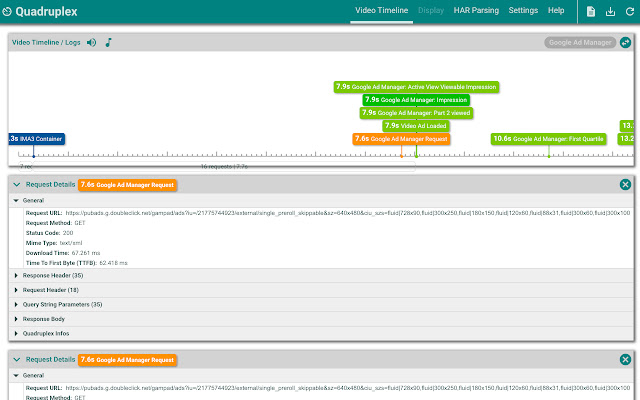Click the 'Video Timeline / Logs' title
The height and width of the screenshot is (400, 640).
46,42
